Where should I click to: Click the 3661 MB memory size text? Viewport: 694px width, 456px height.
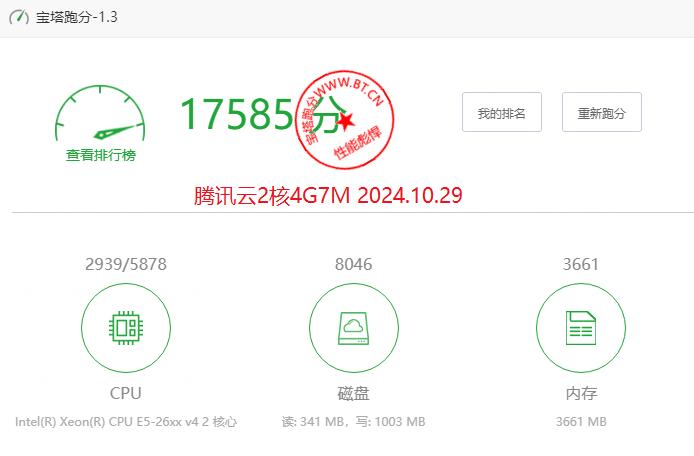(581, 421)
